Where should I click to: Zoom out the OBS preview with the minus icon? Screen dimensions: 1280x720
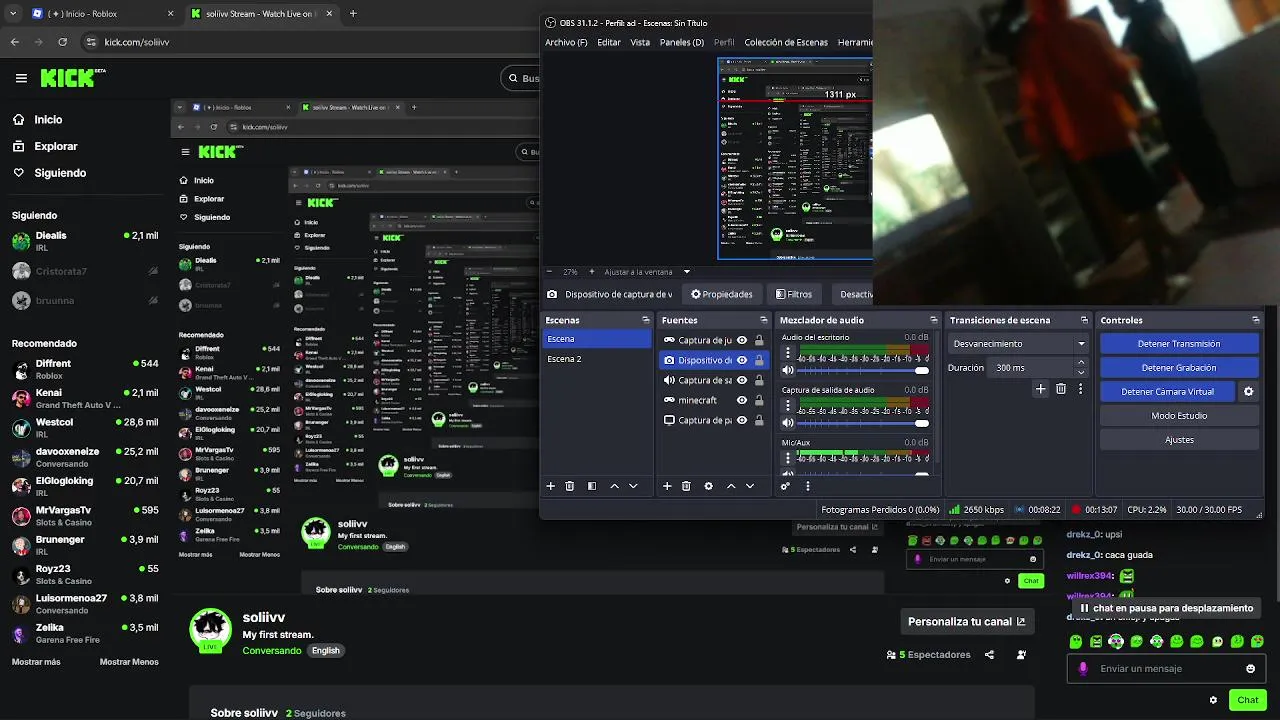[x=549, y=272]
